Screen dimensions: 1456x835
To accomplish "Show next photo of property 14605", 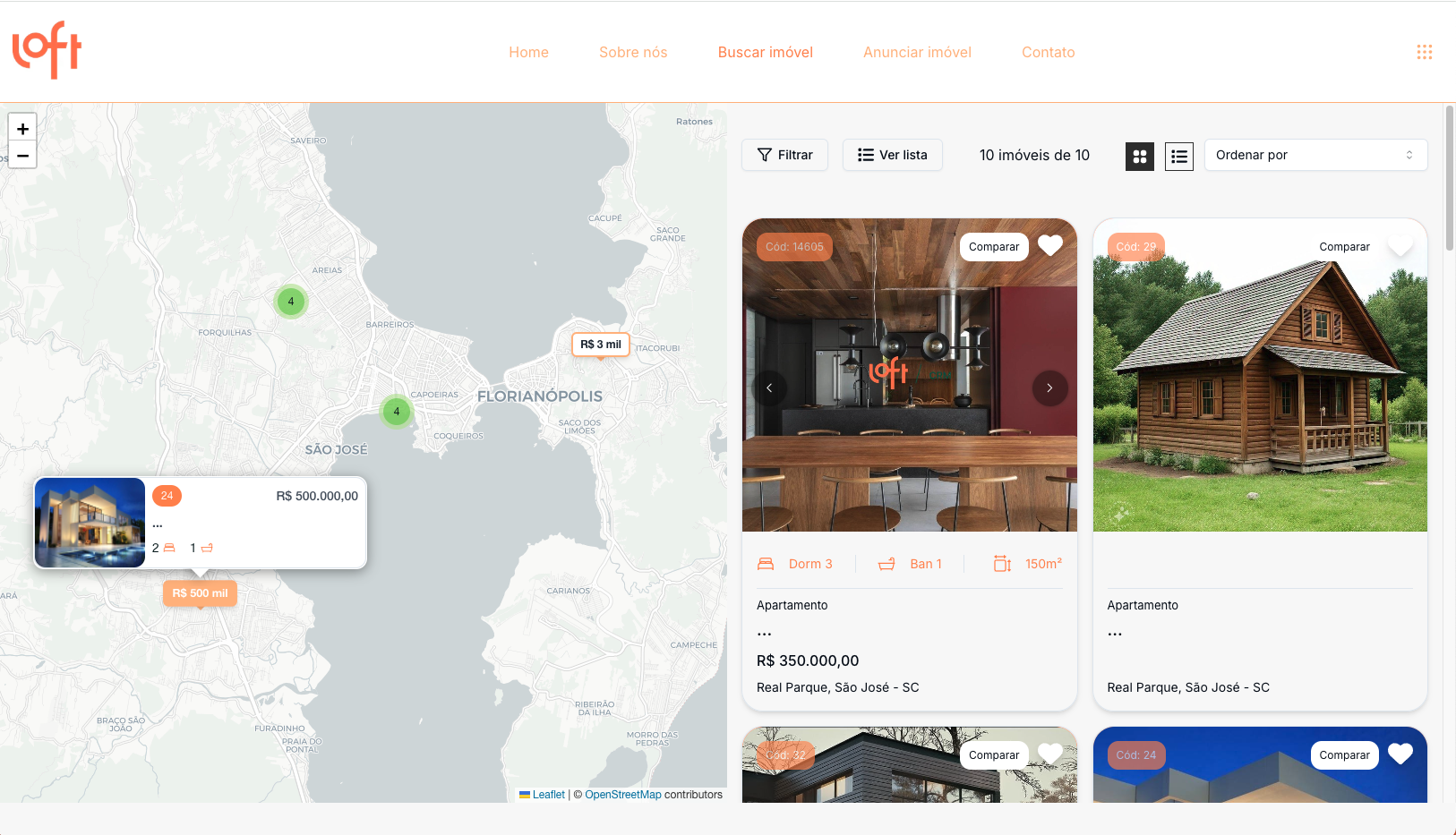I will [1049, 388].
